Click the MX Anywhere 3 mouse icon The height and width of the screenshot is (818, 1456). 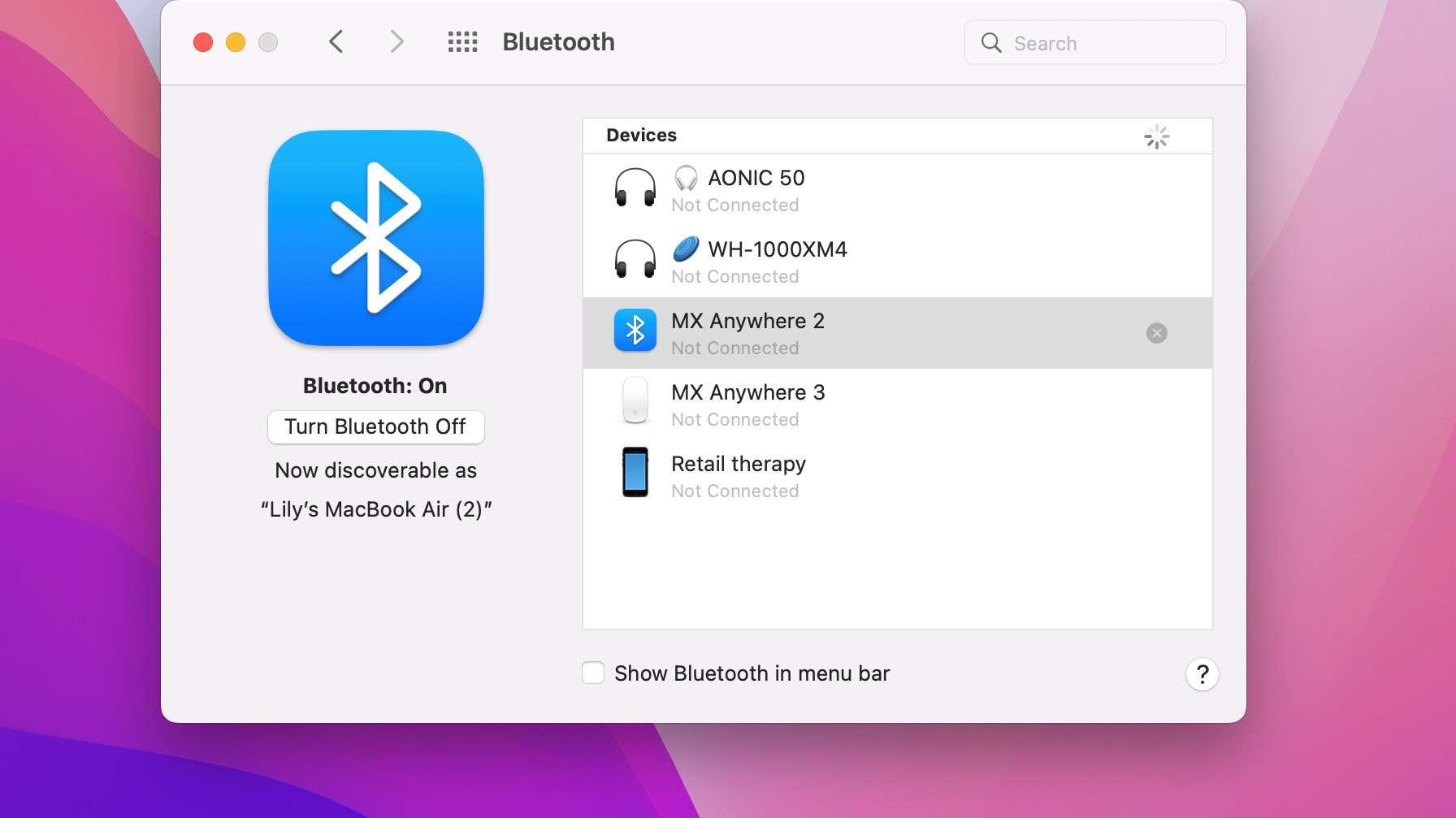tap(635, 401)
